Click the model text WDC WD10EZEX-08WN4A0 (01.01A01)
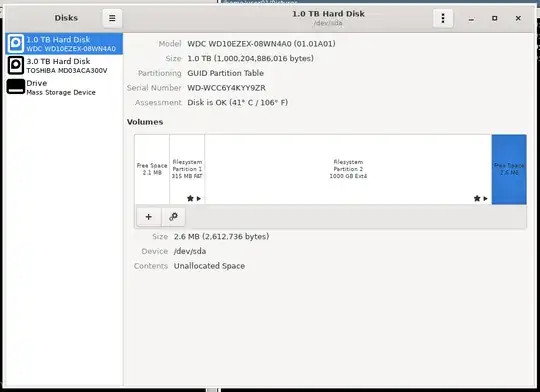The width and height of the screenshot is (540, 392). coord(261,44)
